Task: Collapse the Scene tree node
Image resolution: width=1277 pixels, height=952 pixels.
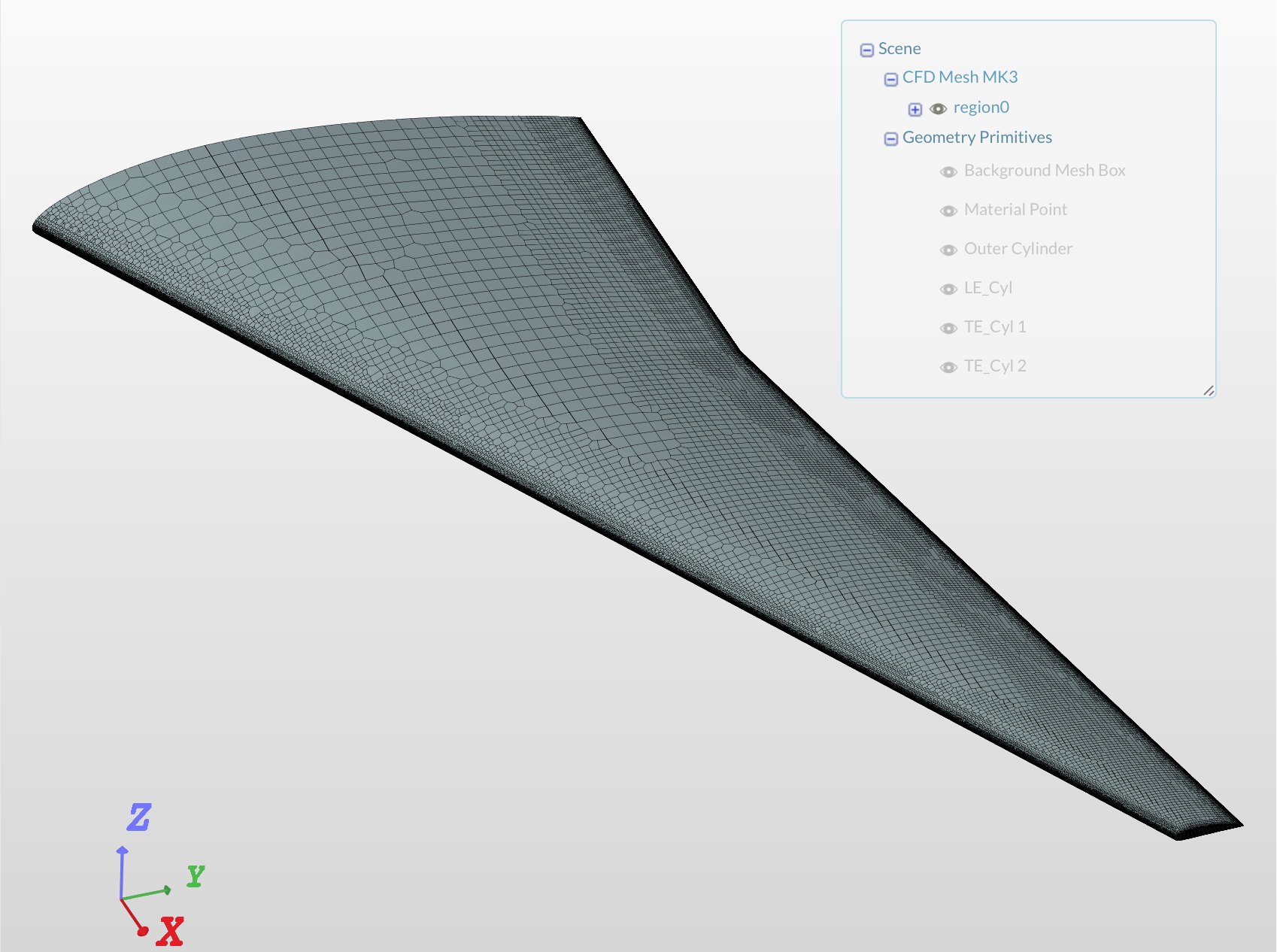Action: pyautogui.click(x=867, y=49)
